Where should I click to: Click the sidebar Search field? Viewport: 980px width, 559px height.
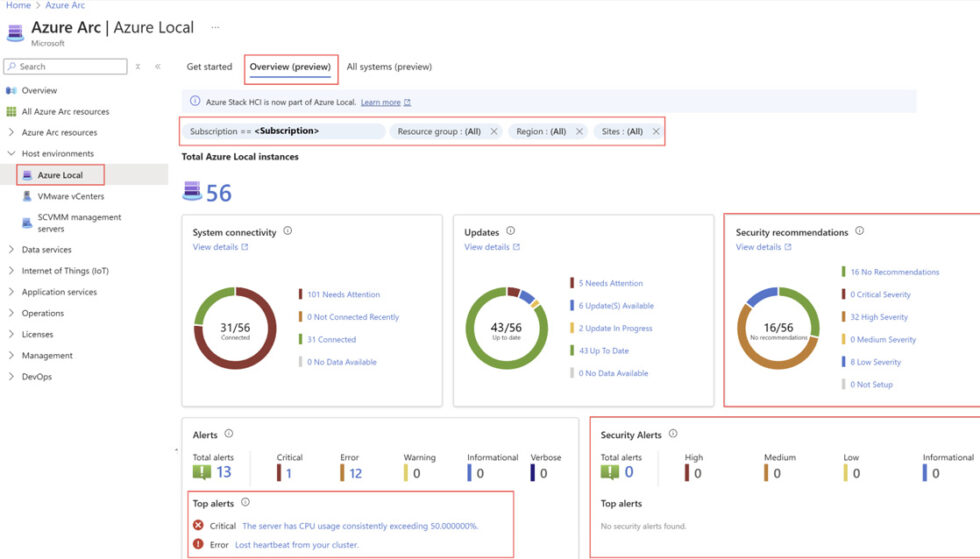point(66,66)
